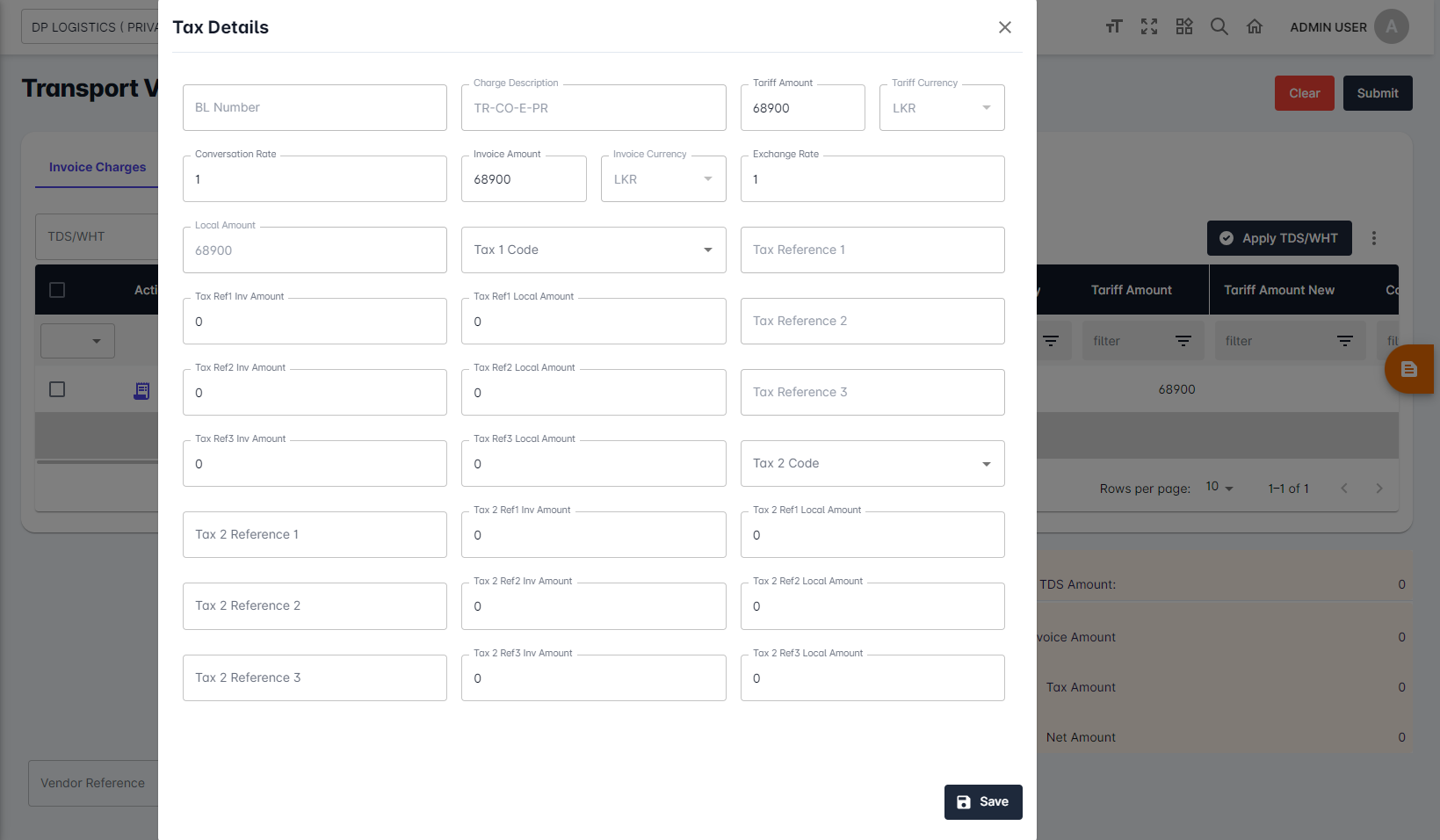Toggle fullscreen mode icon

(x=1149, y=26)
